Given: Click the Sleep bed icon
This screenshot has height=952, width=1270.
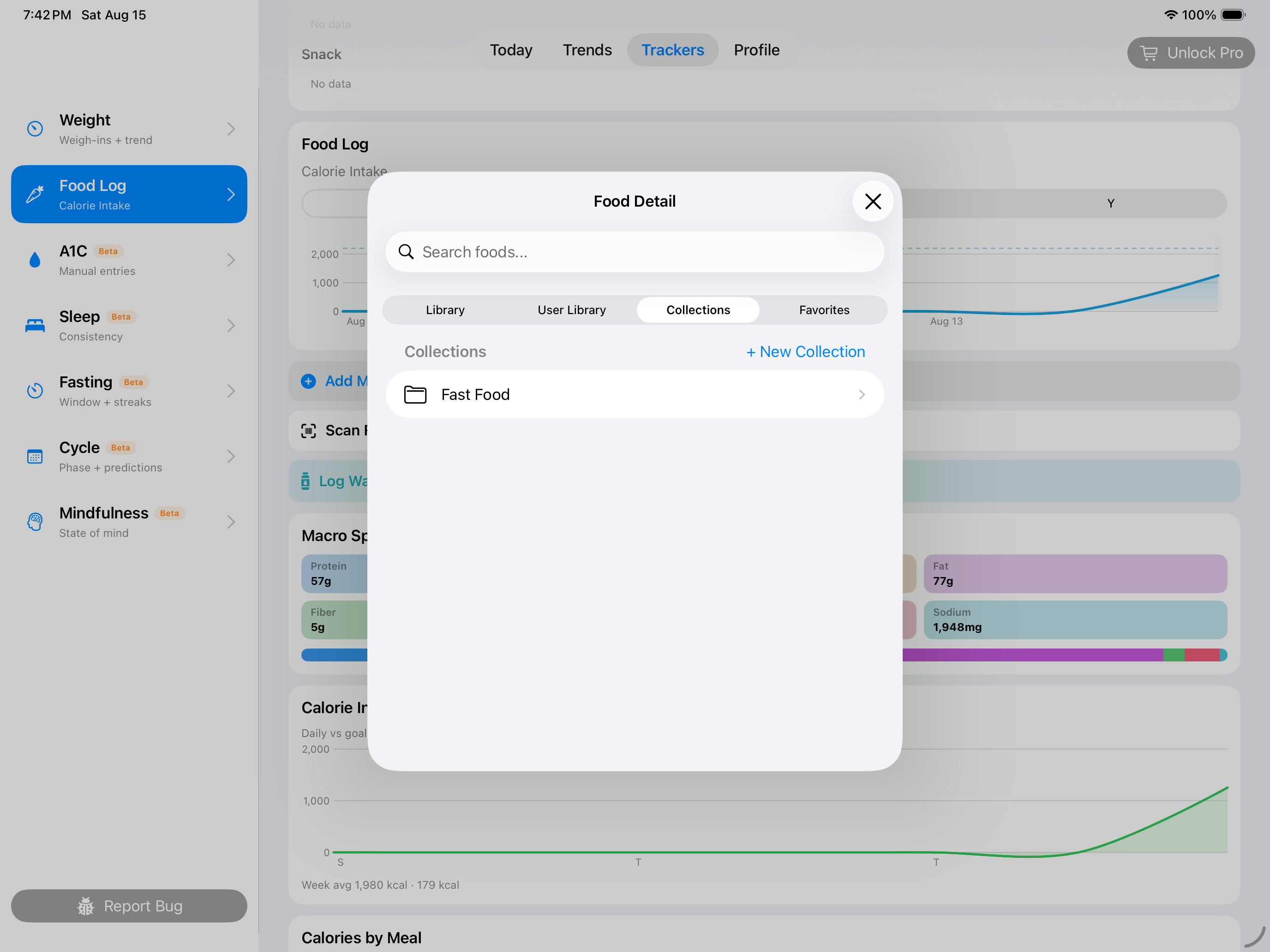Looking at the screenshot, I should tap(35, 325).
